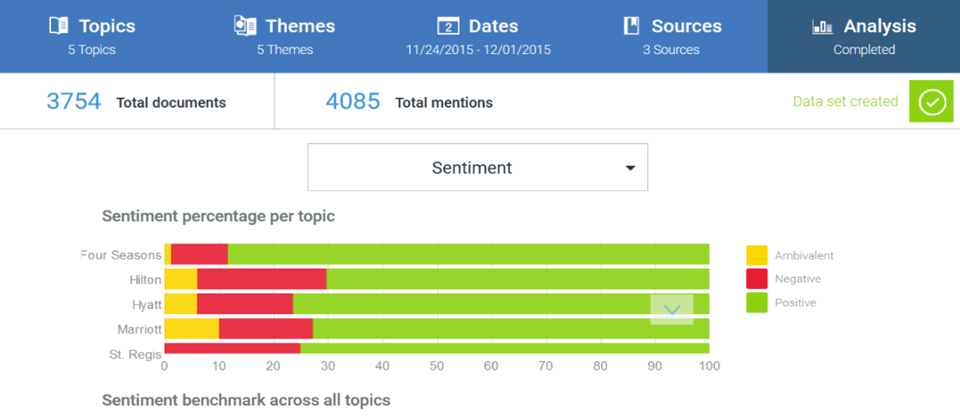Click the Hilton negative red bar segment
Image resolution: width=960 pixels, height=420 pixels.
click(261, 279)
